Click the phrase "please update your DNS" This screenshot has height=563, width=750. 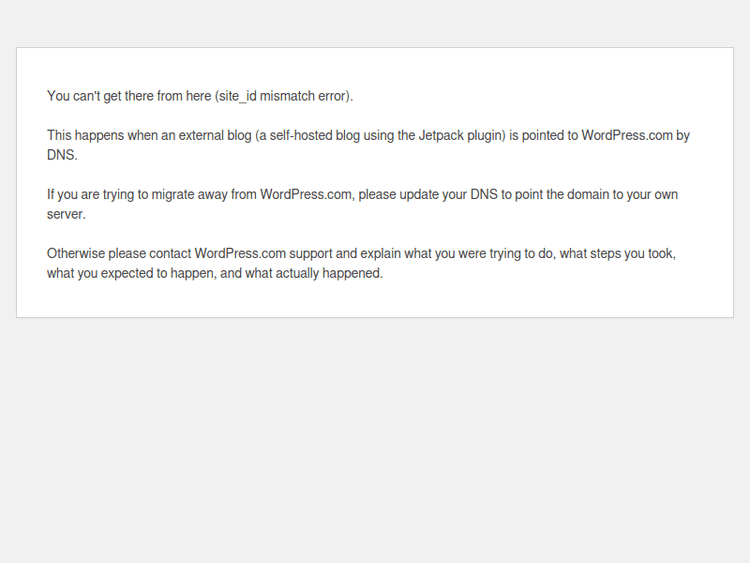coord(426,194)
